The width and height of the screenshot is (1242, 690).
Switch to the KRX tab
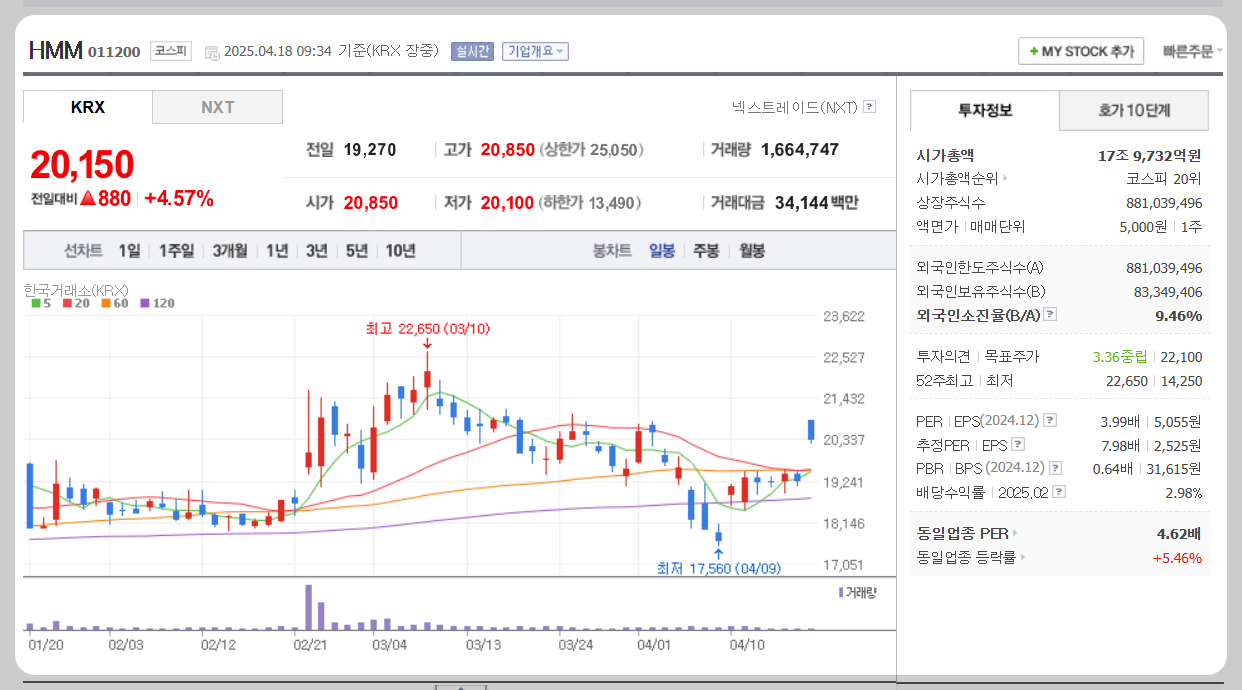pyautogui.click(x=88, y=107)
